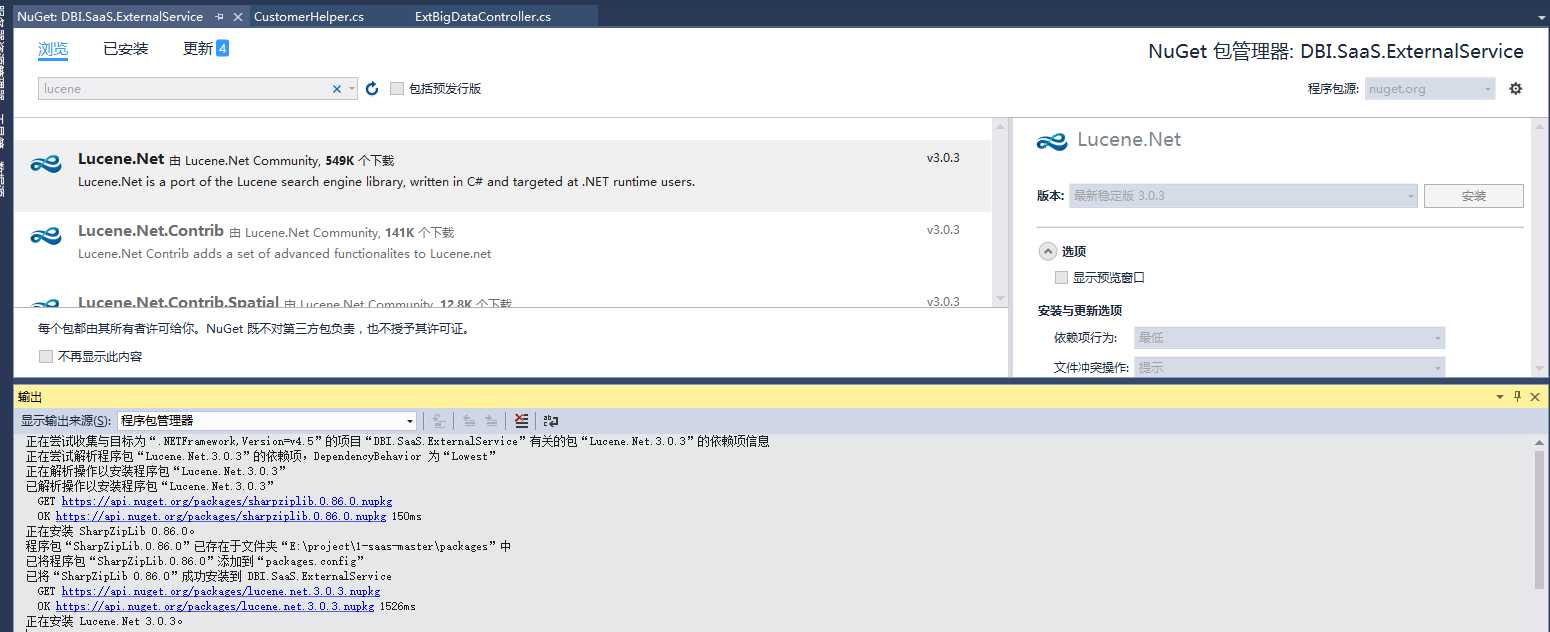Select the Lucene.Net package row title
1550x632 pixels.
click(121, 159)
